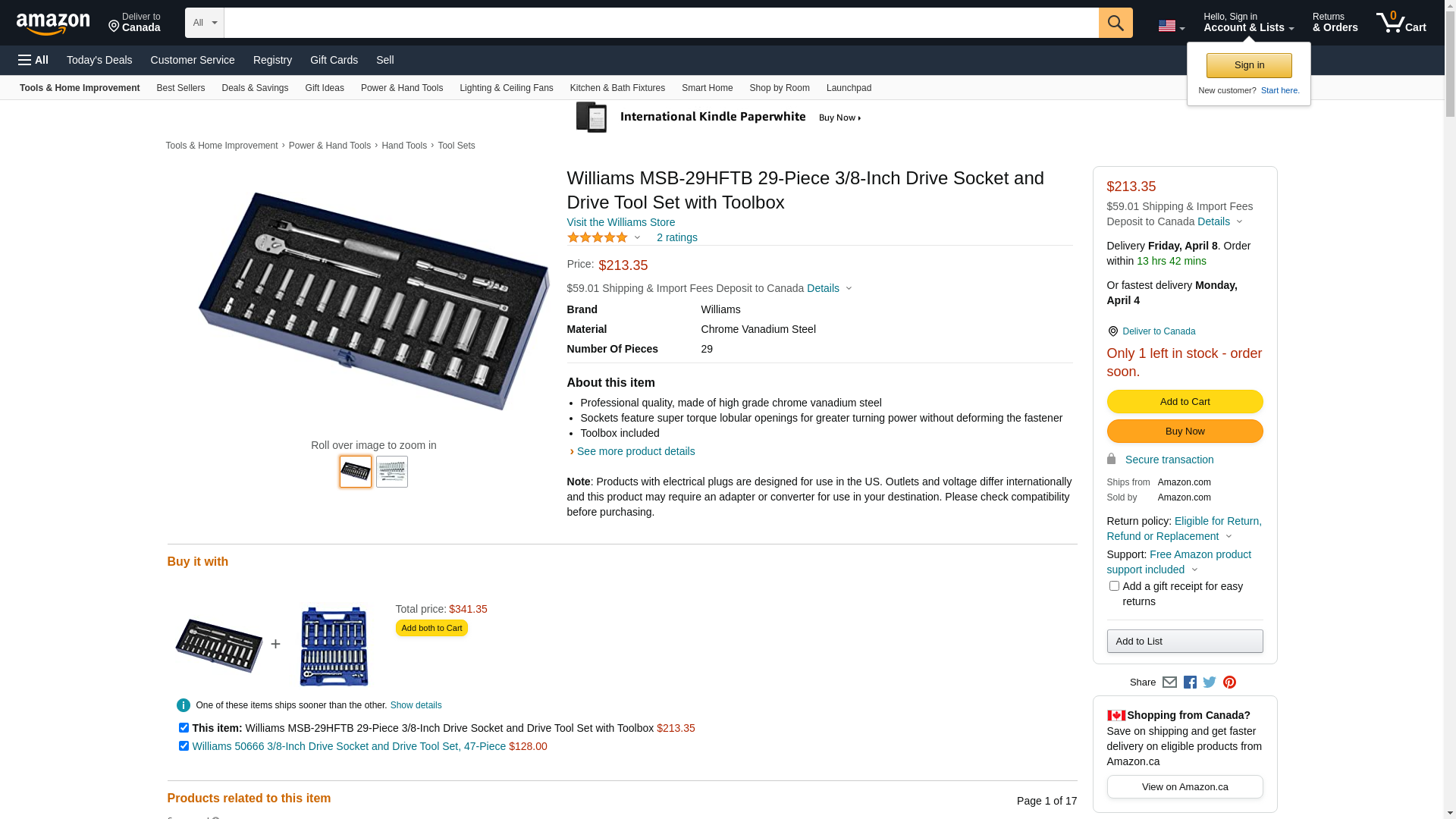Expand the country flag language selector

point(1171,26)
